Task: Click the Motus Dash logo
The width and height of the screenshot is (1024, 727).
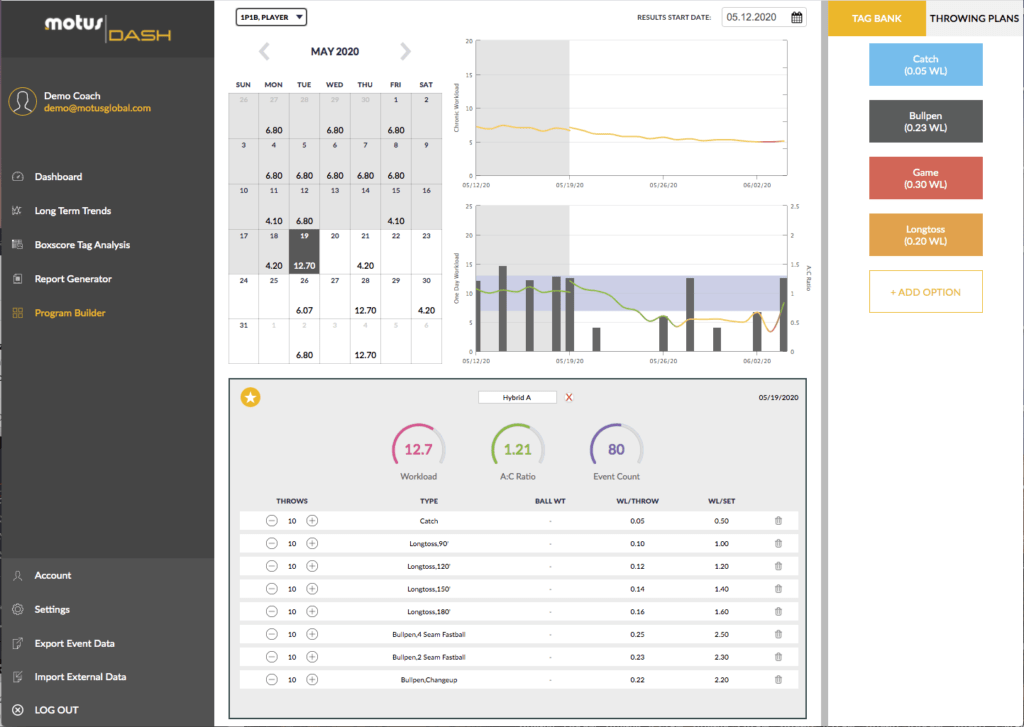Action: 108,29
